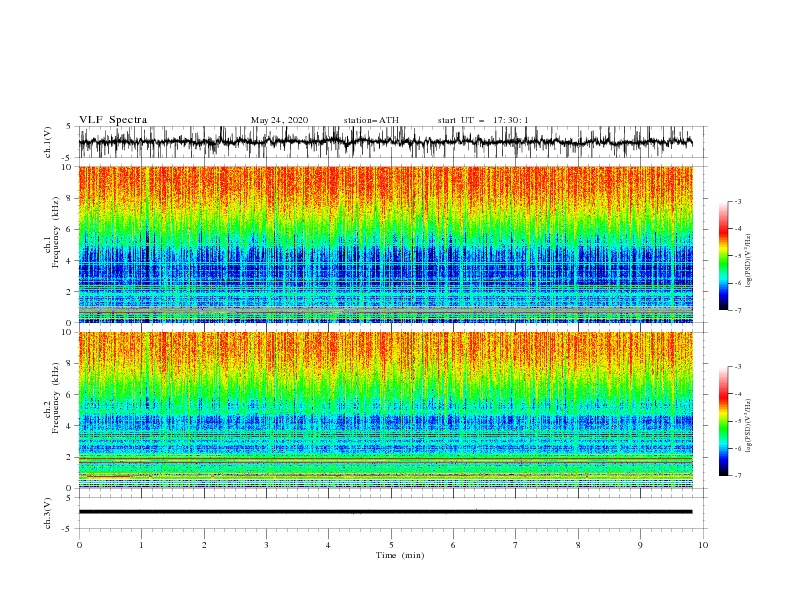This screenshot has width=792, height=612.
Task: Click the "ch.1(V)" axis label
Action: (48, 142)
